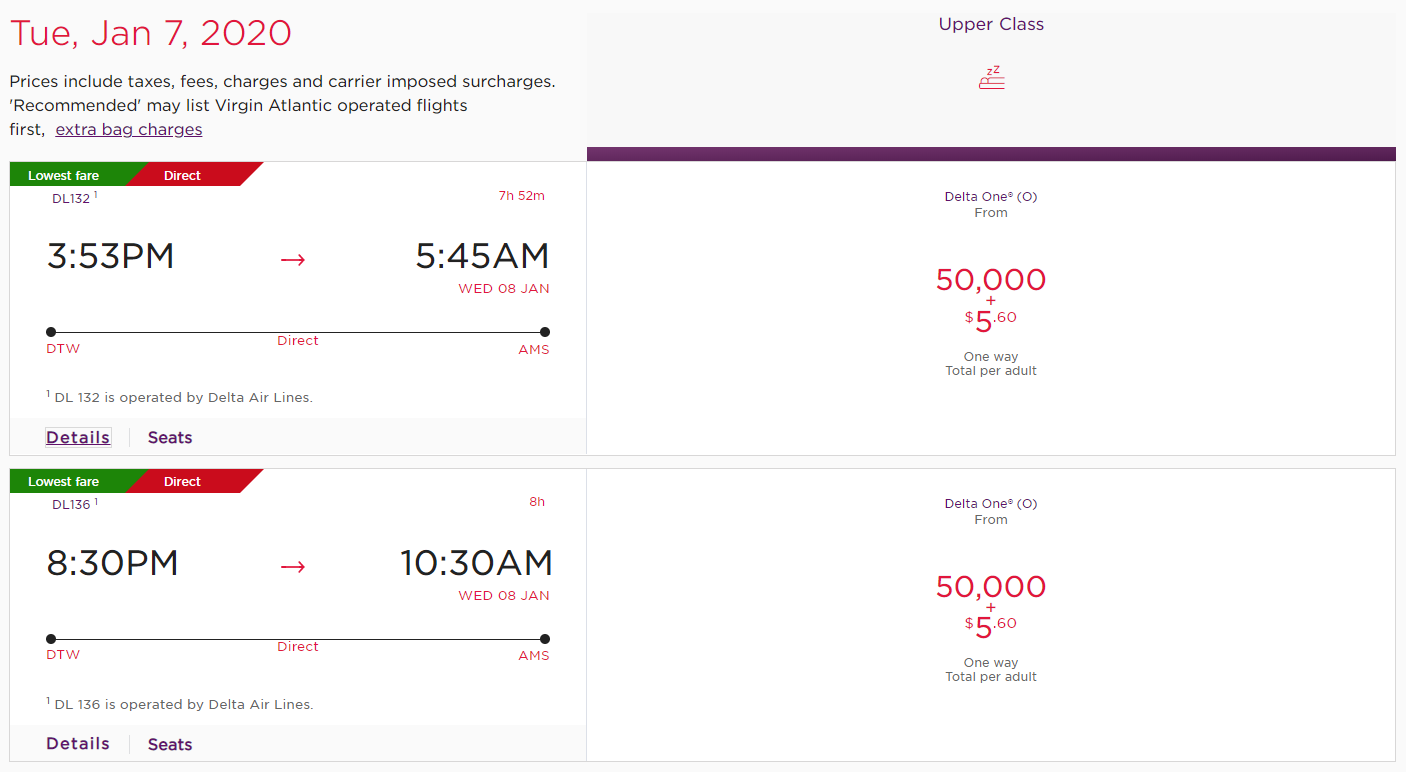
Task: Click the DTW origin dot for flight DL132
Action: tap(51, 332)
